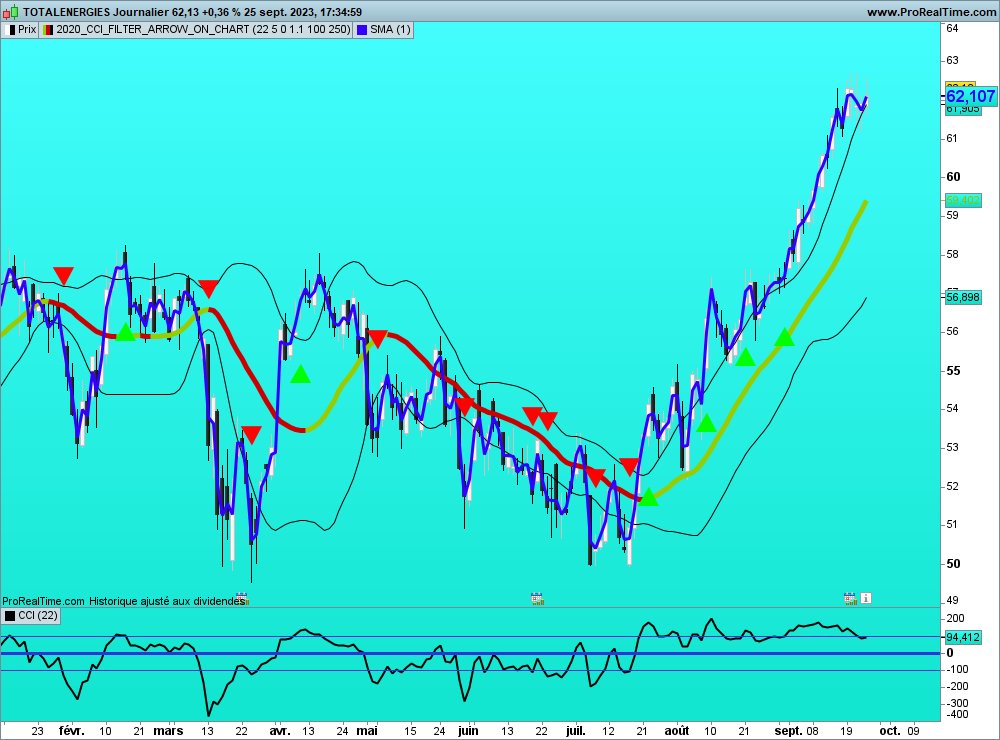The width and height of the screenshot is (1000, 740).
Task: Click the blue 62,107 price label on right axis
Action: click(x=969, y=95)
